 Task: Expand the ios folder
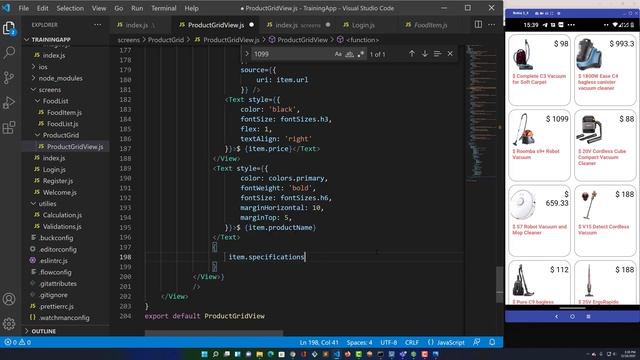tap(43, 67)
